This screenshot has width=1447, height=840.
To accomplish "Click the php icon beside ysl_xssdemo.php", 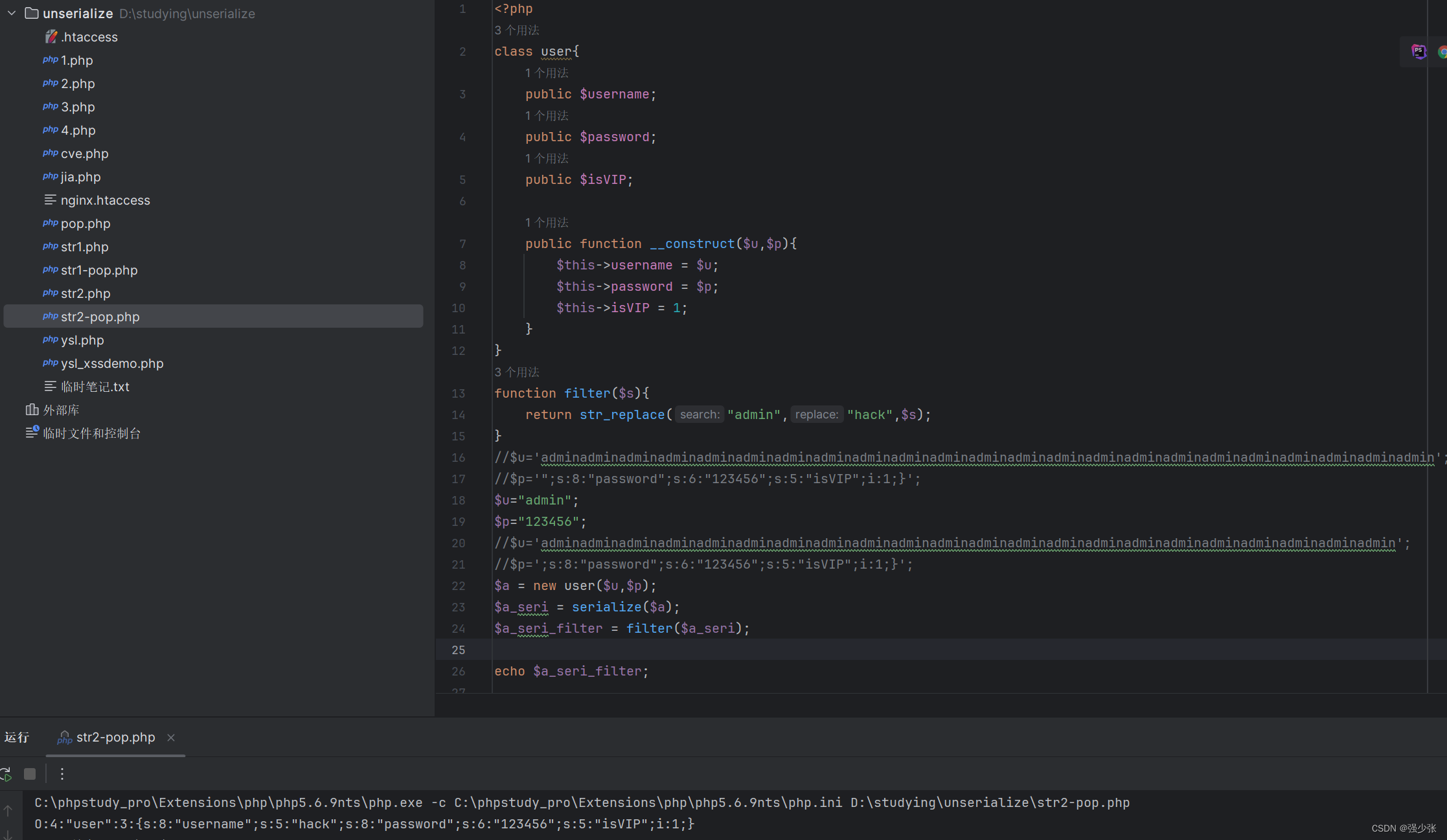I will point(51,363).
